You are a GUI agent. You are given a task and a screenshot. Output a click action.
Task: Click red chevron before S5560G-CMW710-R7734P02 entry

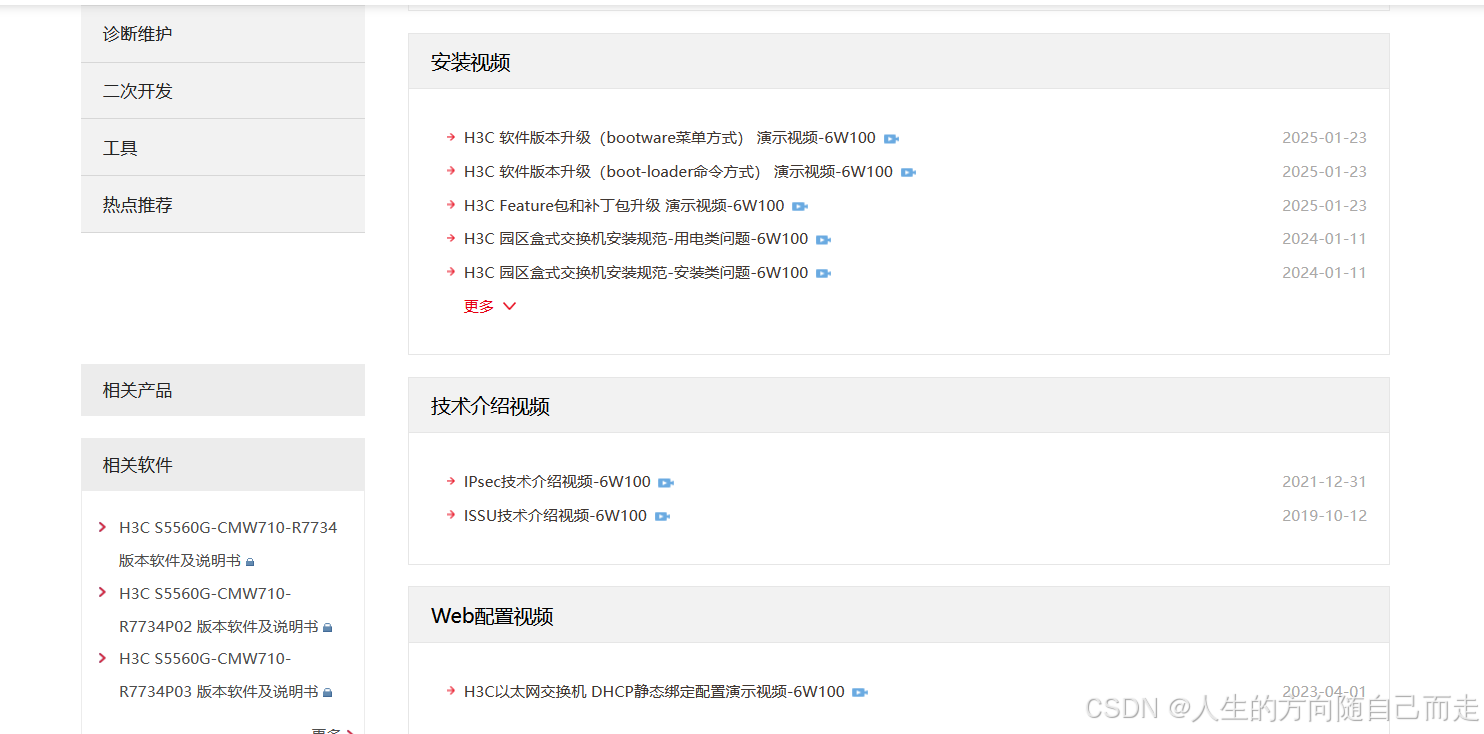point(102,593)
